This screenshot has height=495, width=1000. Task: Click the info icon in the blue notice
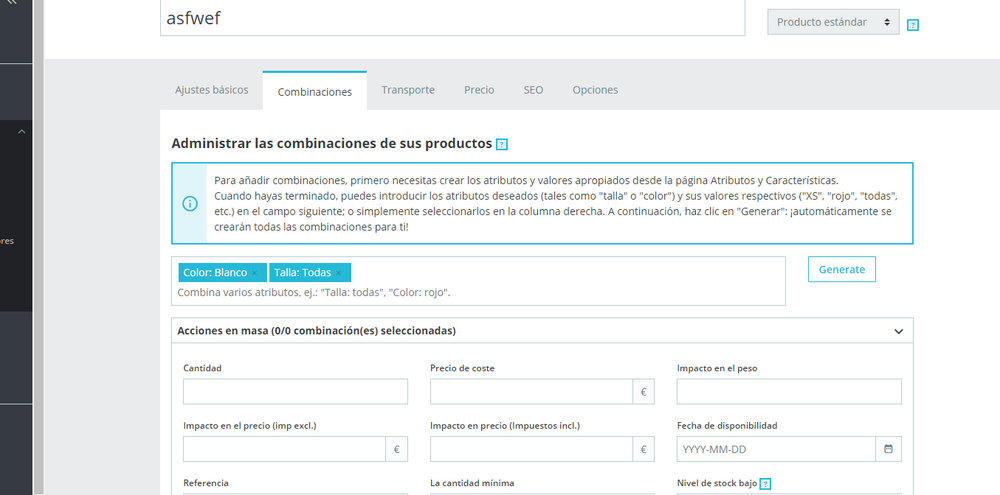[x=190, y=203]
